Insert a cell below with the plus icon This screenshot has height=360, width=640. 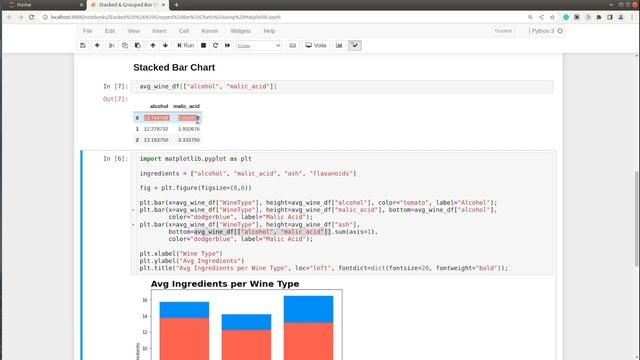(97, 46)
